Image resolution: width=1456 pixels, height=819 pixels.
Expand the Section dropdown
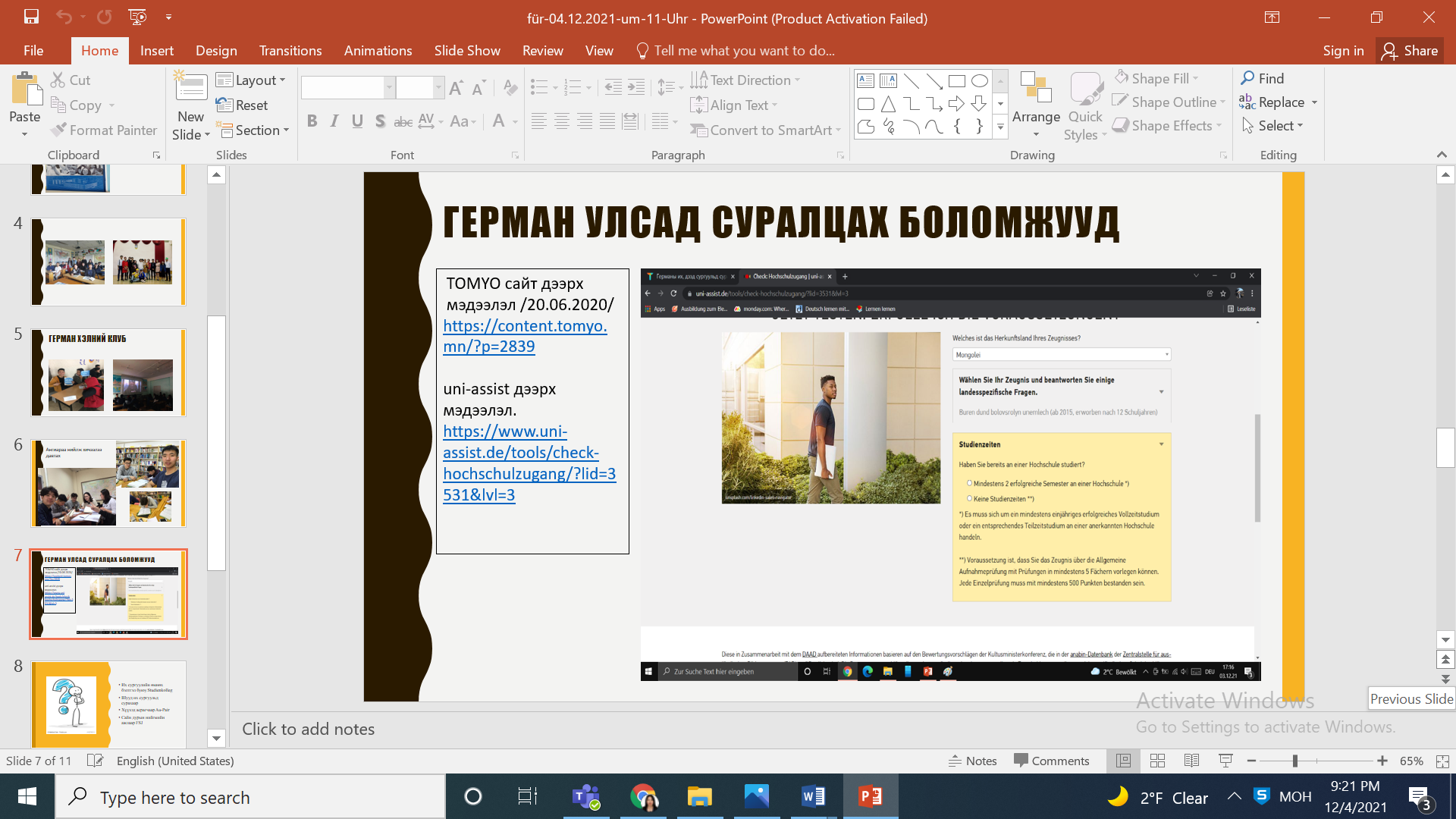pos(254,130)
